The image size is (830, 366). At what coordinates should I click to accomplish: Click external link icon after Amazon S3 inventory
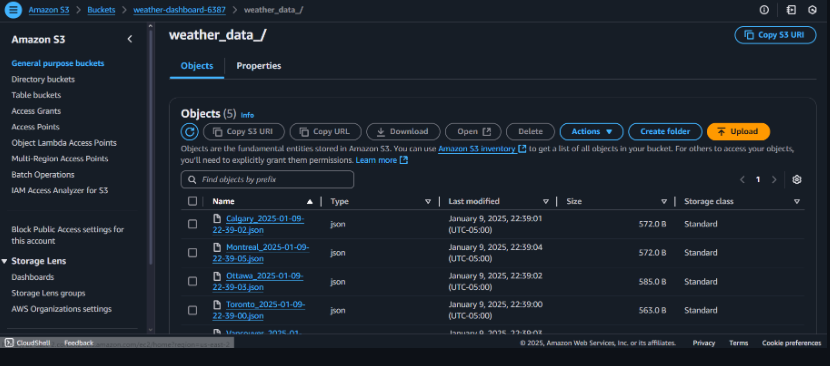click(522, 149)
